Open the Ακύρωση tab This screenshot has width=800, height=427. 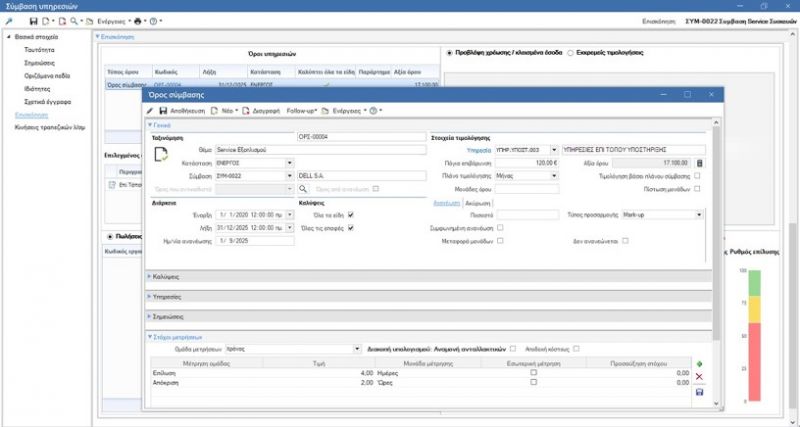click(x=478, y=203)
